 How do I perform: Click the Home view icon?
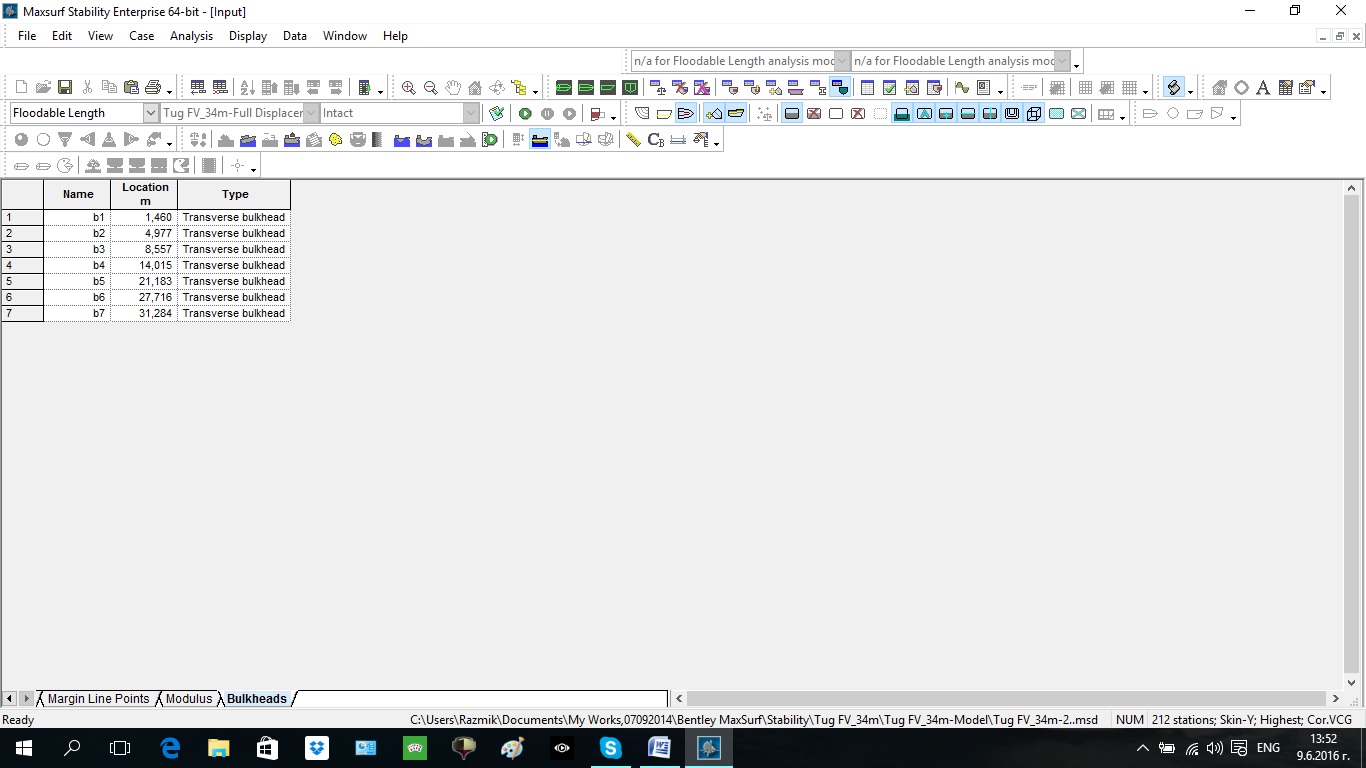tap(475, 88)
